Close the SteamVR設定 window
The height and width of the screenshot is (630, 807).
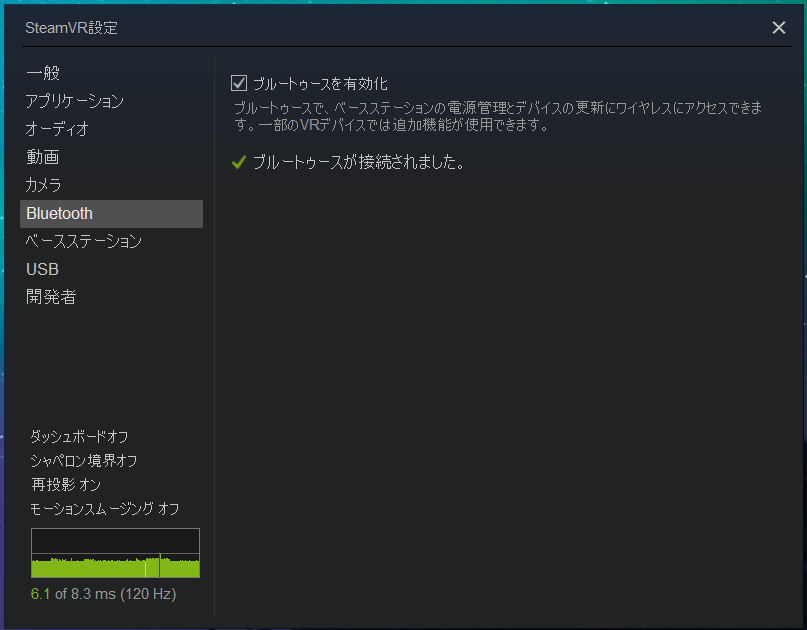(779, 28)
